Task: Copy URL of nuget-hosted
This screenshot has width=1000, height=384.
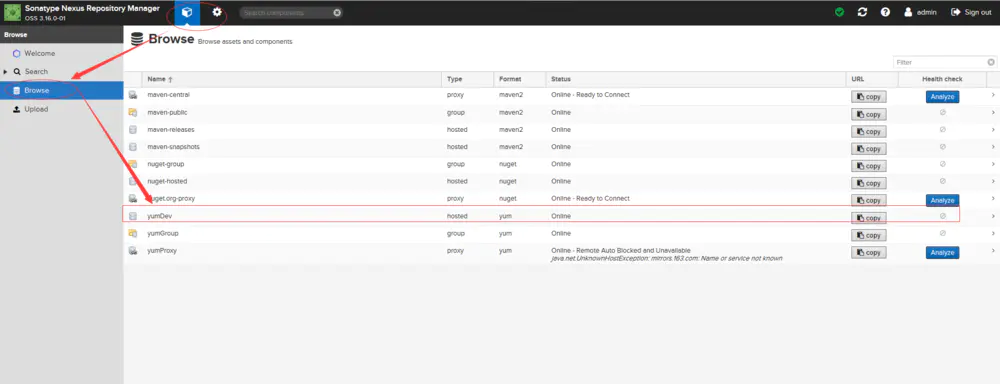Action: click(869, 183)
